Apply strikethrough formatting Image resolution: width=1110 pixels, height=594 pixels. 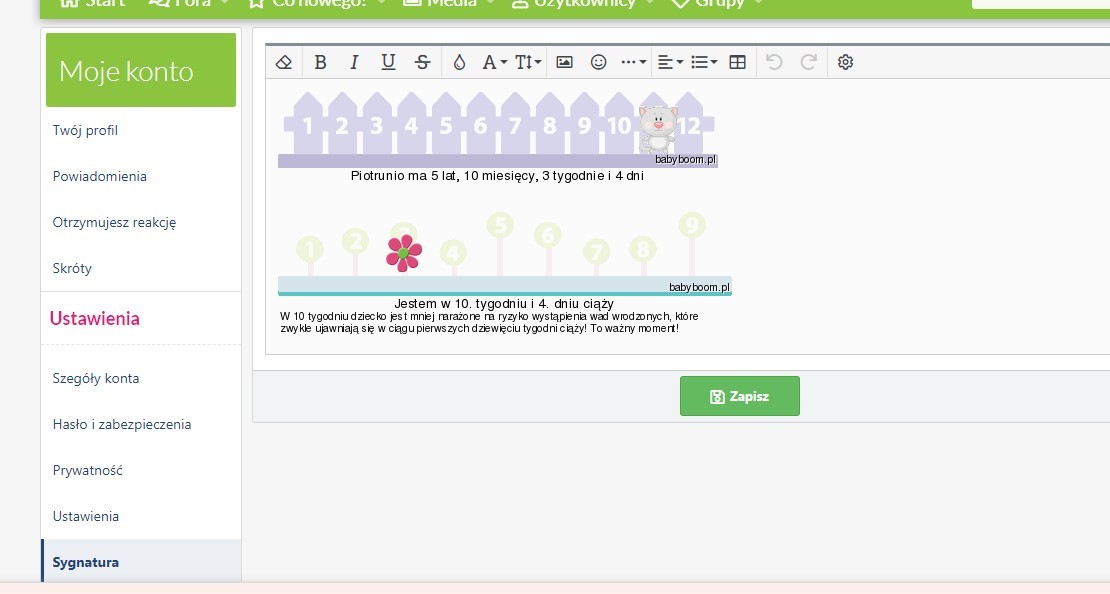point(422,62)
